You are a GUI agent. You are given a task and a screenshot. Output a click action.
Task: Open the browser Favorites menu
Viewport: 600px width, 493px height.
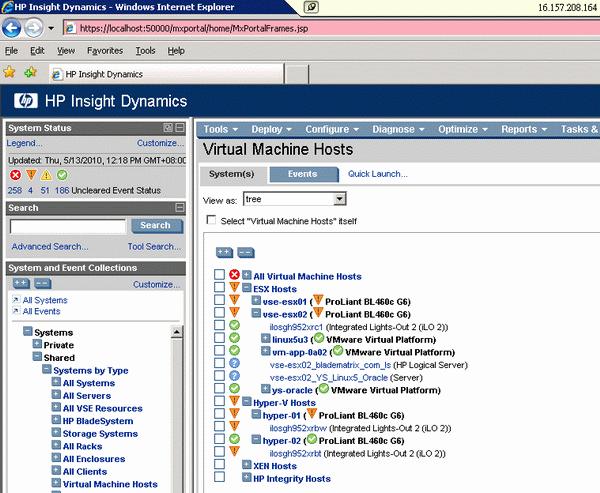[x=105, y=51]
